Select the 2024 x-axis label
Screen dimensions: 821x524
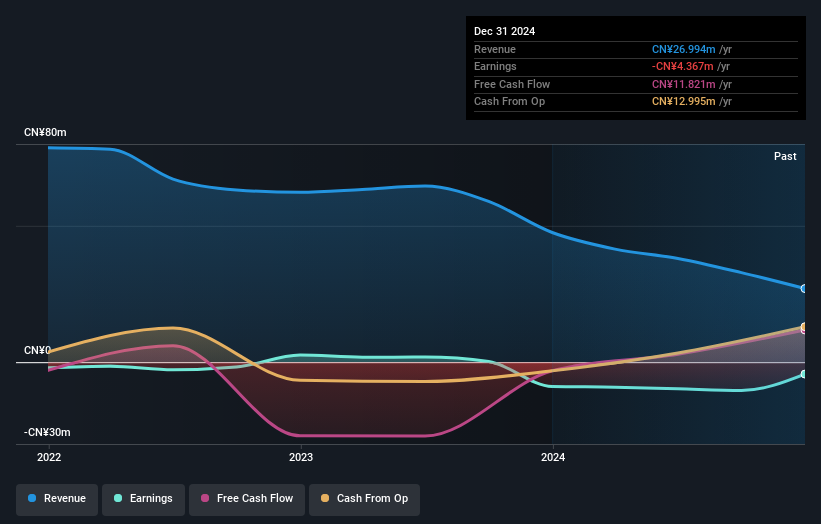click(x=553, y=458)
